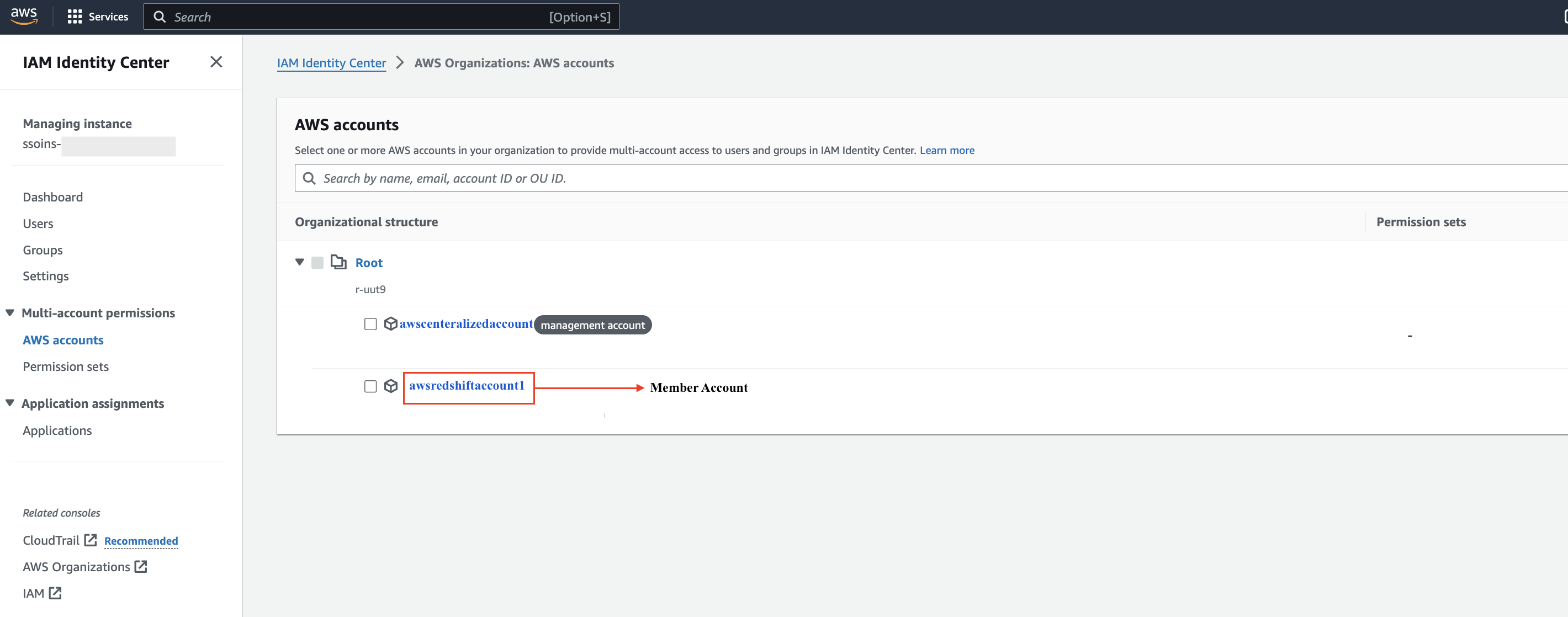Click the Root folder icon
Image resolution: width=1568 pixels, height=617 pixels.
coord(338,262)
